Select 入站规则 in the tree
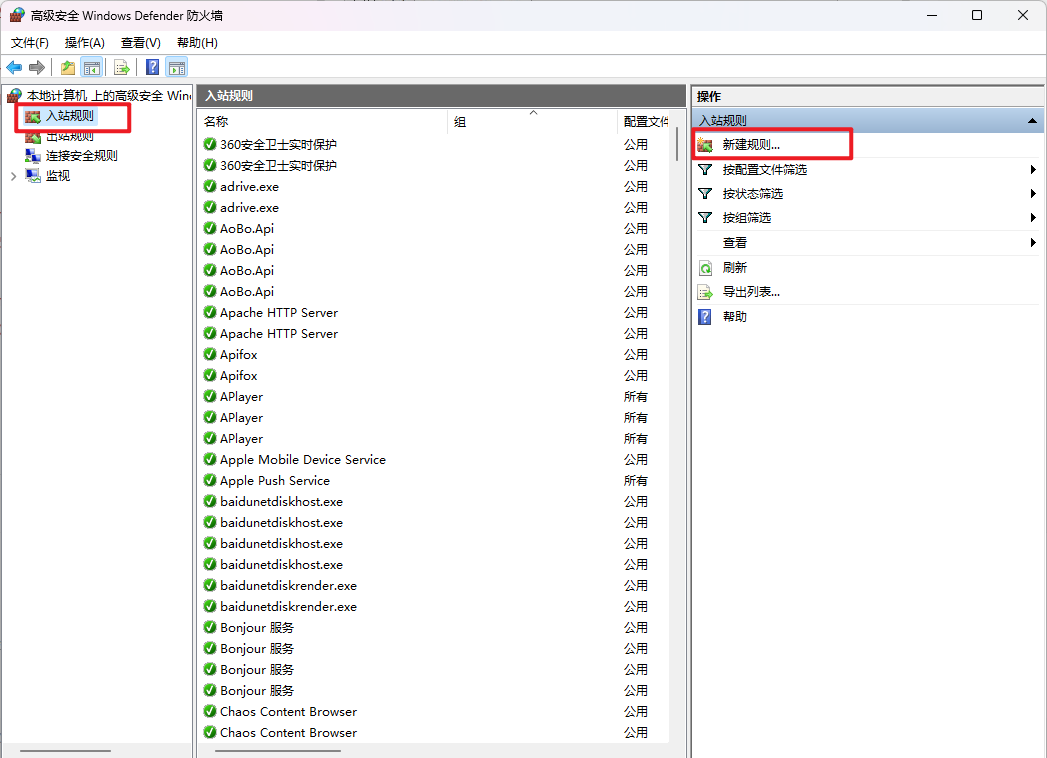This screenshot has width=1047, height=758. click(x=69, y=116)
